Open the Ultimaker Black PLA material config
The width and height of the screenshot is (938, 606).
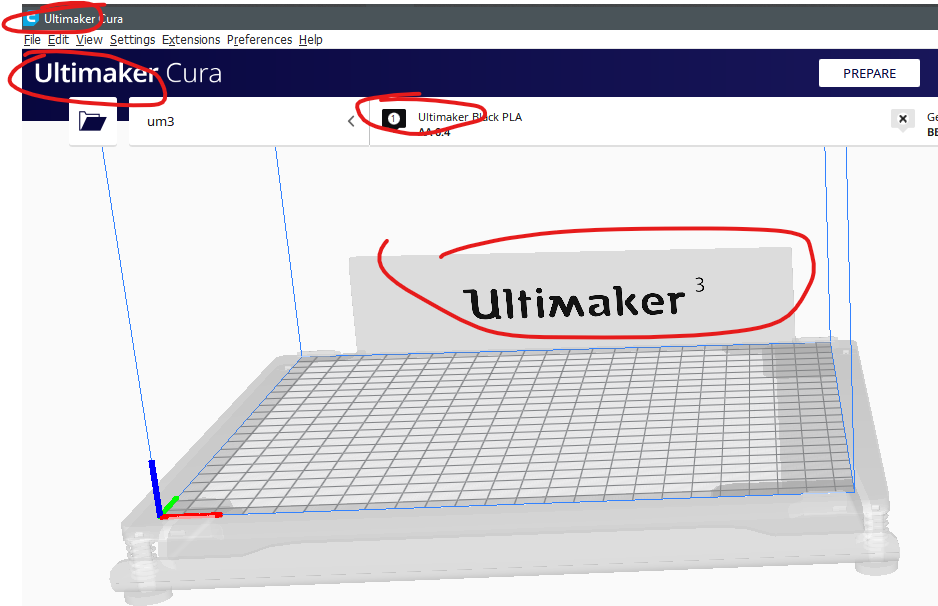[x=470, y=123]
